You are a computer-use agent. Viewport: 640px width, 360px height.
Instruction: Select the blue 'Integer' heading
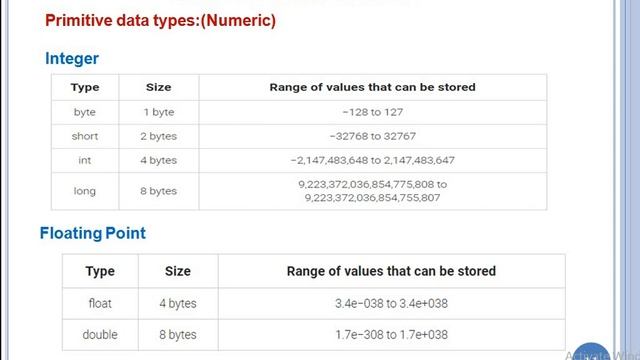(72, 58)
